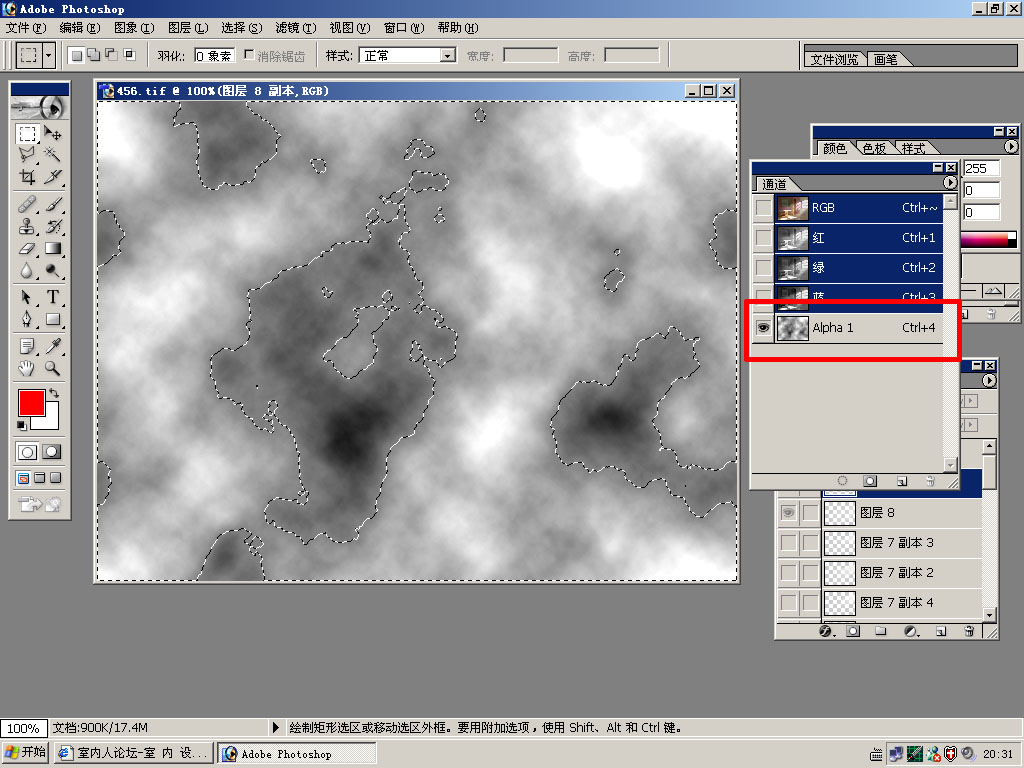The image size is (1024, 768).
Task: Open the 文件 menu
Action: (x=26, y=27)
